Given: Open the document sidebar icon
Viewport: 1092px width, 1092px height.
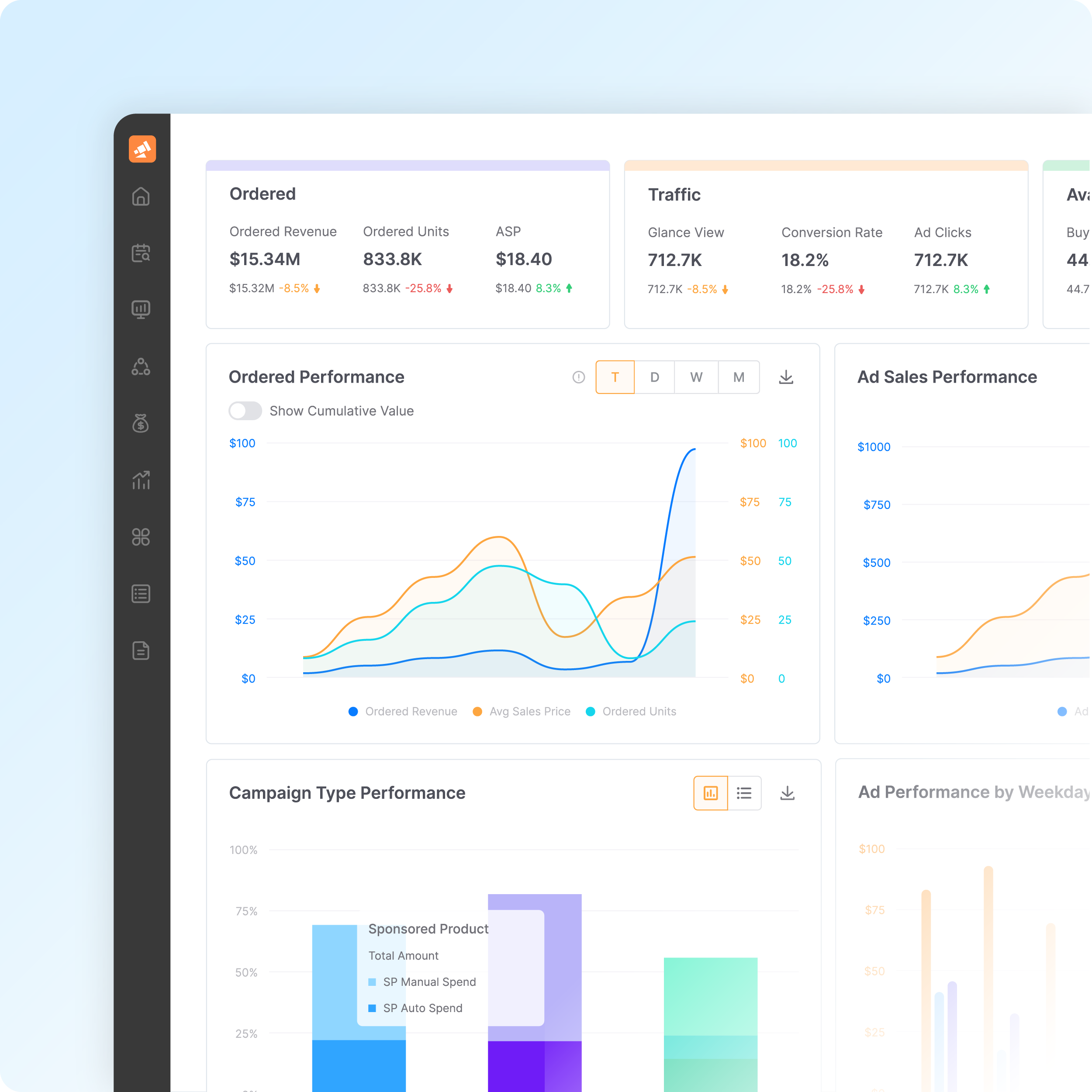Looking at the screenshot, I should point(141,650).
